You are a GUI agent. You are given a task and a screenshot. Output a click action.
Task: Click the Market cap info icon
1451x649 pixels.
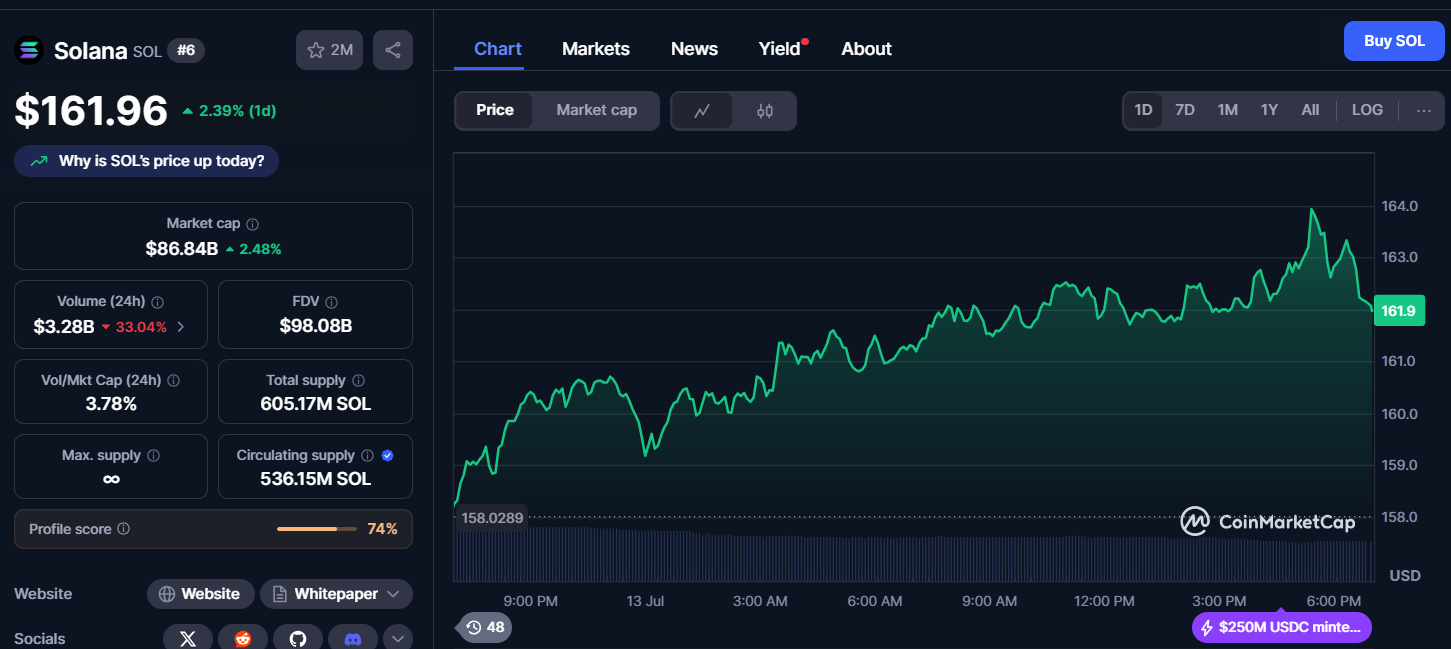[253, 225]
